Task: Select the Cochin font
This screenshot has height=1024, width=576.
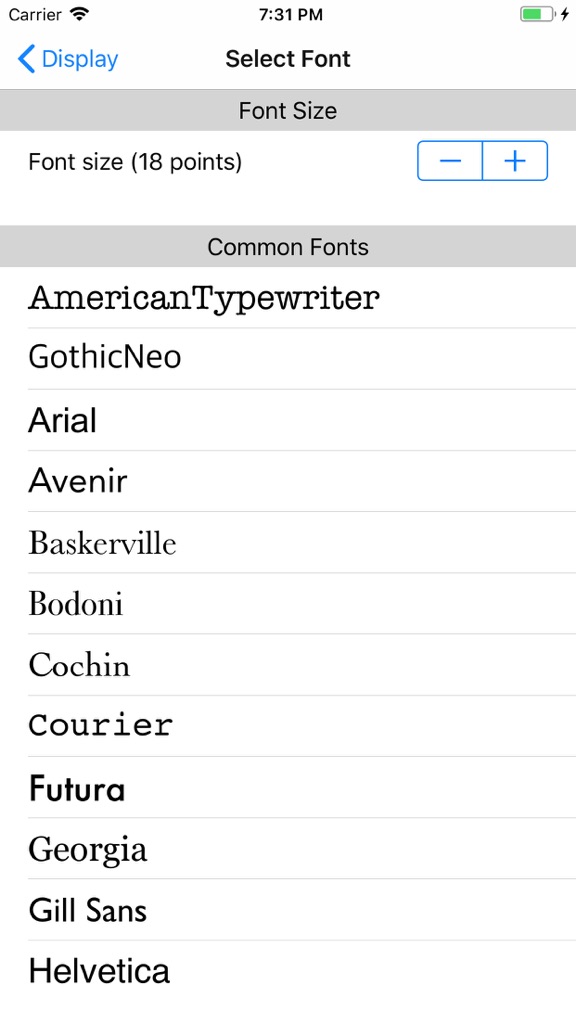Action: [x=288, y=665]
